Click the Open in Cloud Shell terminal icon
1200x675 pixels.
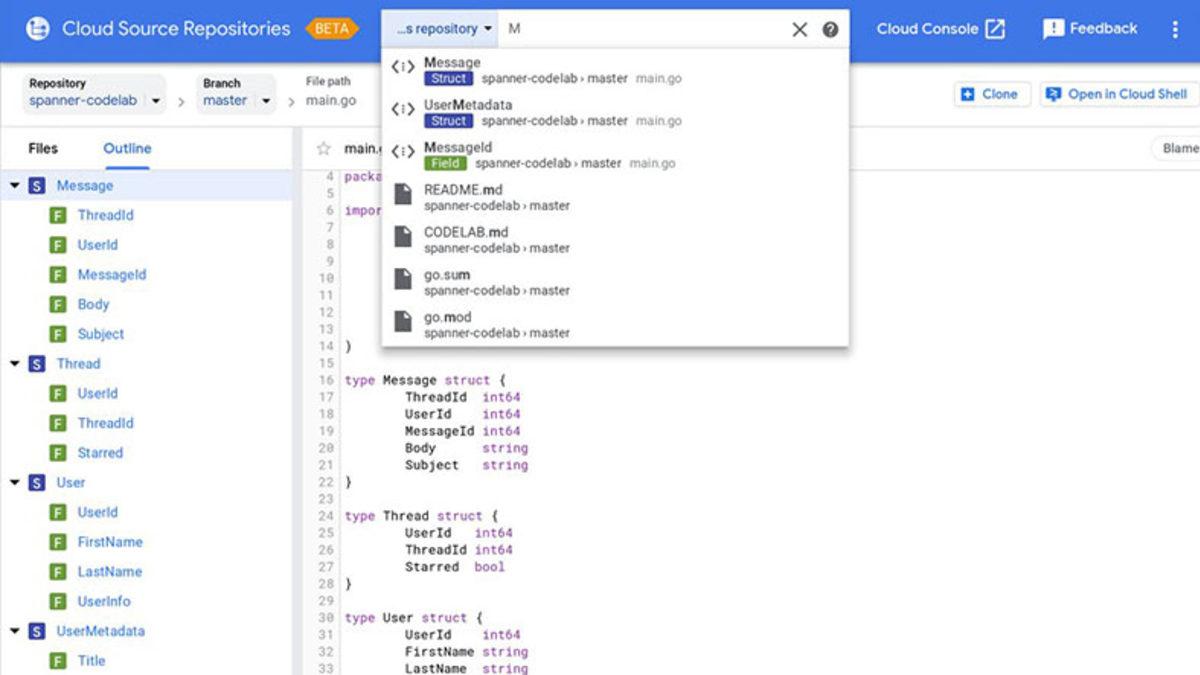pyautogui.click(x=1053, y=93)
